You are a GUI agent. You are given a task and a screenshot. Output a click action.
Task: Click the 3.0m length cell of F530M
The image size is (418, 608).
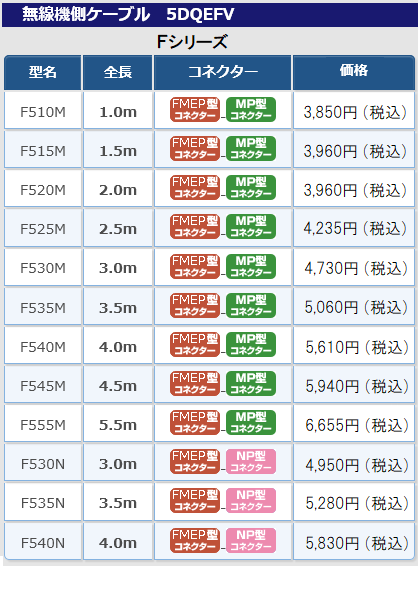pyautogui.click(x=118, y=268)
